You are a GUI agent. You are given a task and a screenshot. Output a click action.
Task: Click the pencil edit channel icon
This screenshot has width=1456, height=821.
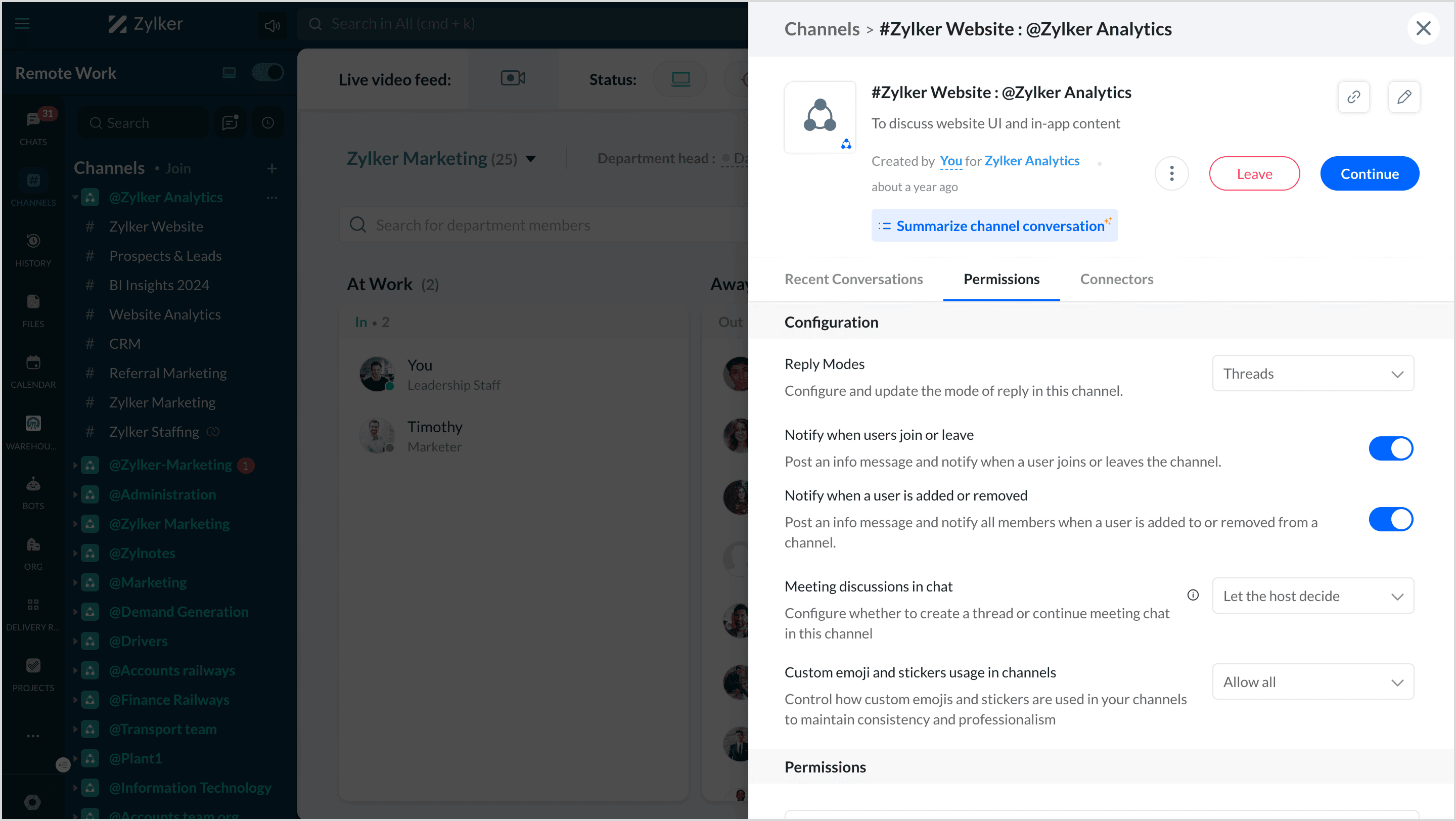(1403, 97)
